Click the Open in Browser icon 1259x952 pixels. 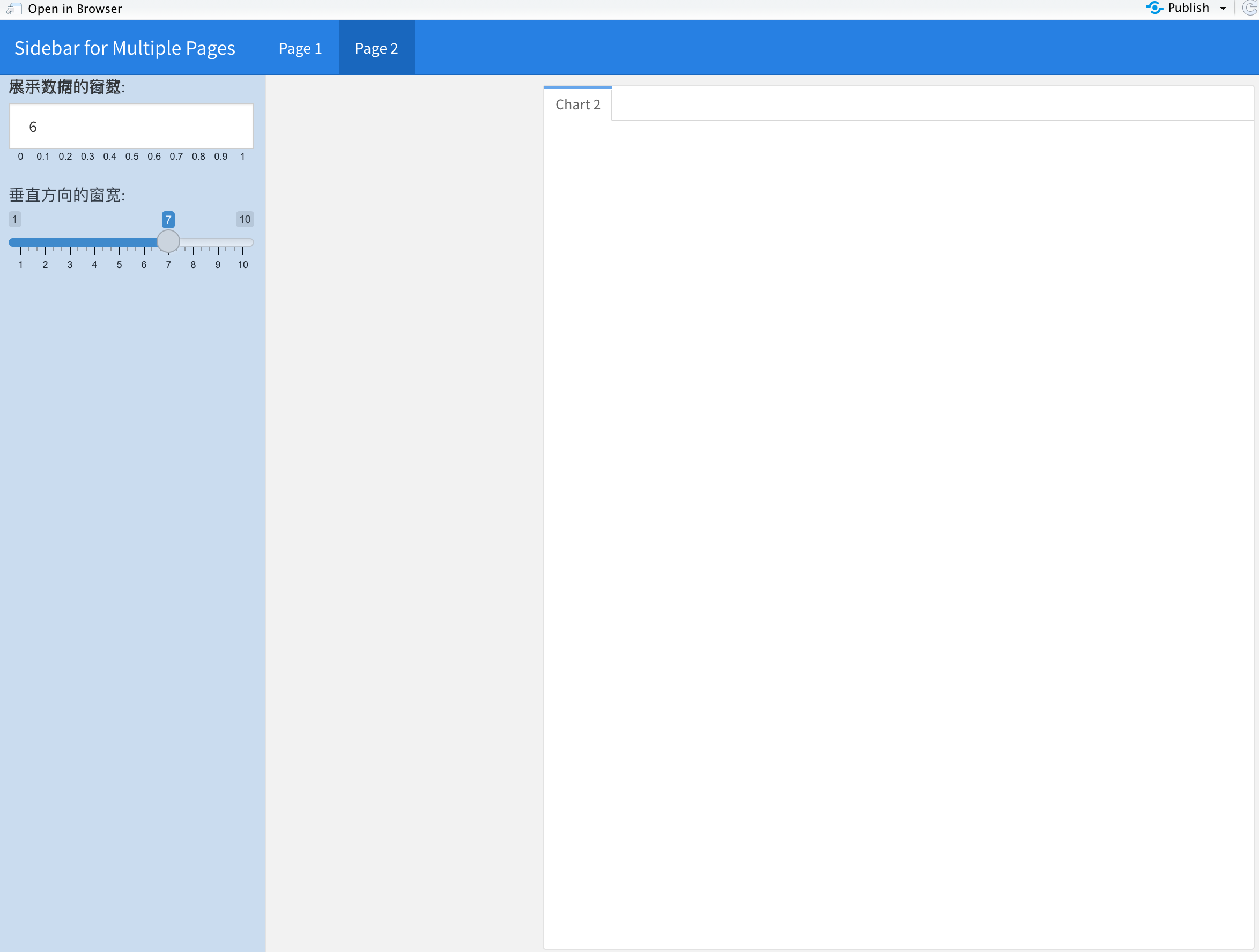[13, 9]
